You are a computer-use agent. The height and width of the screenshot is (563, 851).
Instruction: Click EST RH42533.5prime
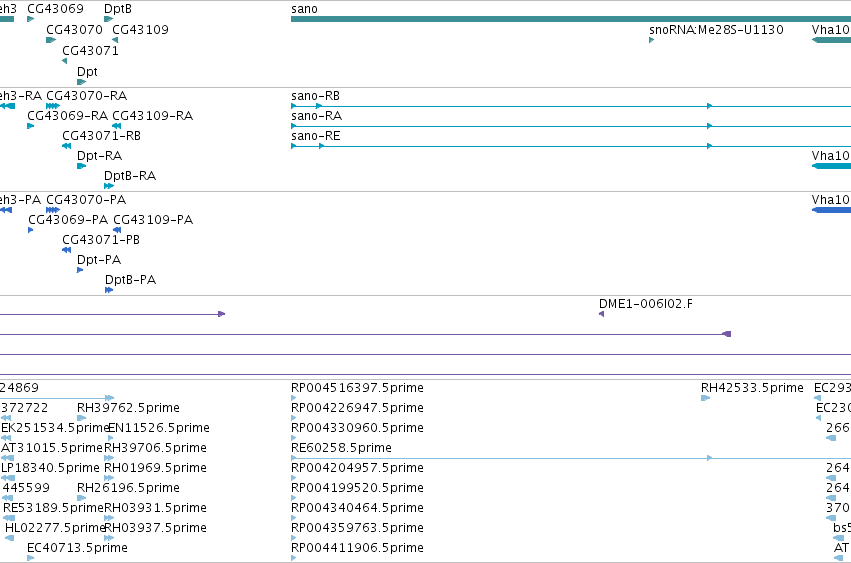tap(752, 388)
